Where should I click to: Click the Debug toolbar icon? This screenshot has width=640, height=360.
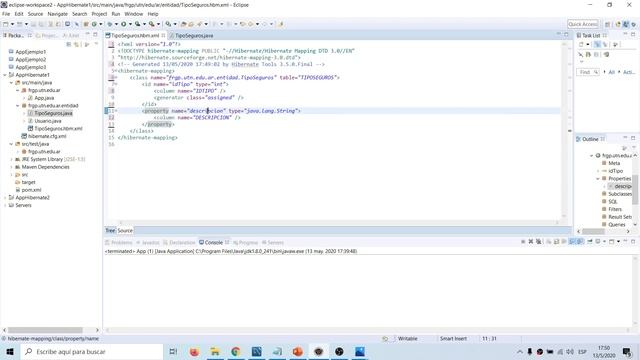[x=109, y=24]
